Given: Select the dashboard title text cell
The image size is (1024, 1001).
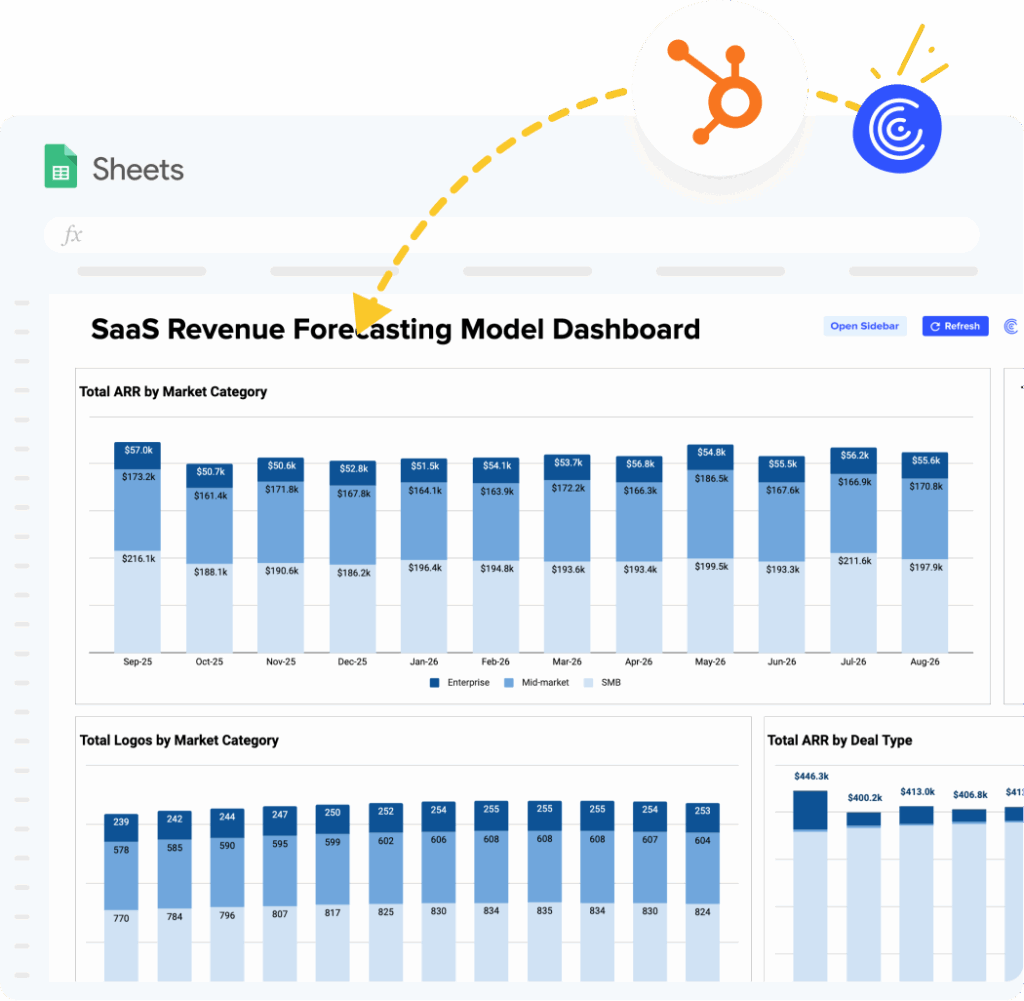Looking at the screenshot, I should (395, 329).
